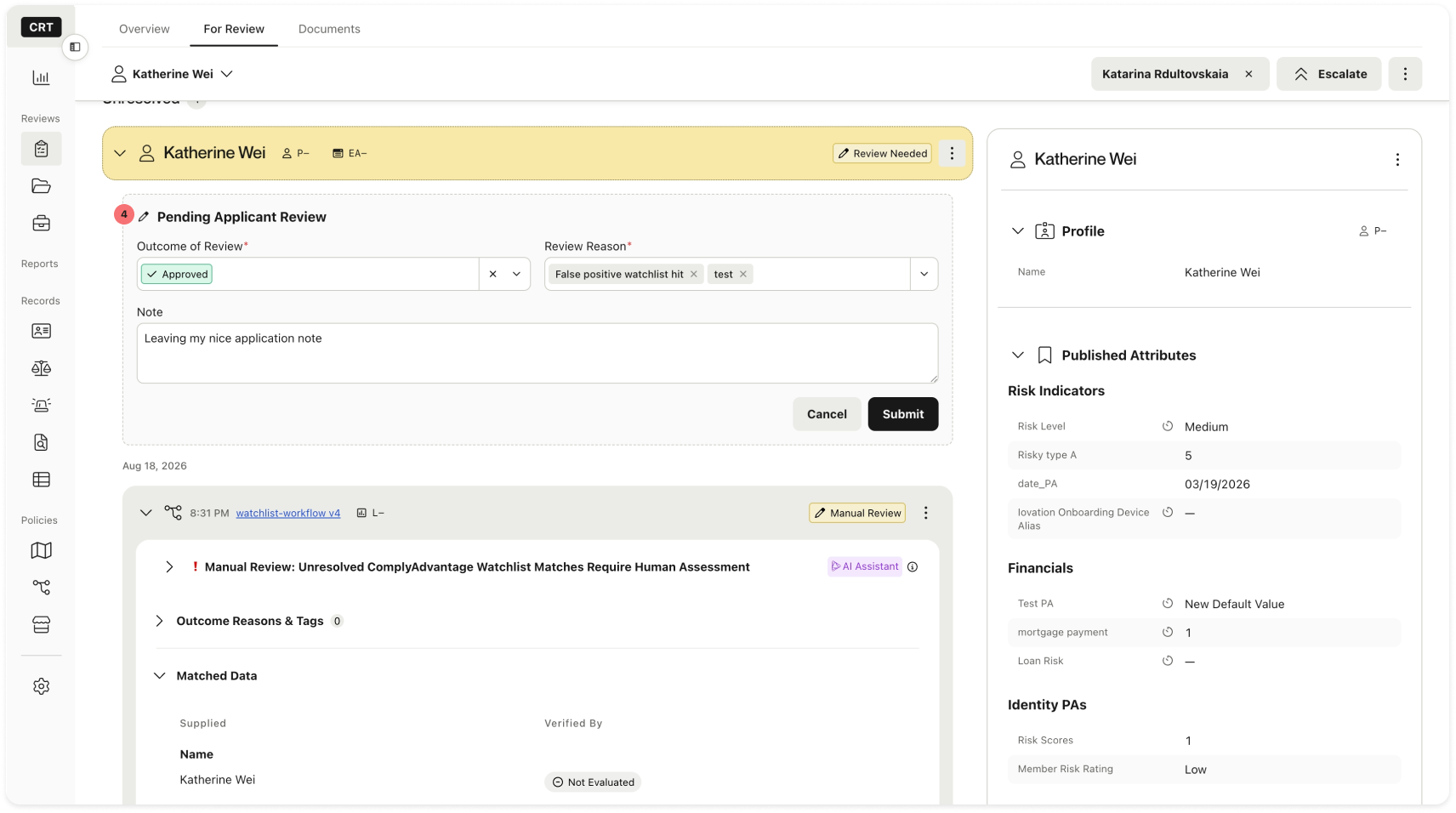Viewport: 1456px width, 813px height.
Task: Click the L– label beside watchlist-workflow
Action: click(370, 513)
